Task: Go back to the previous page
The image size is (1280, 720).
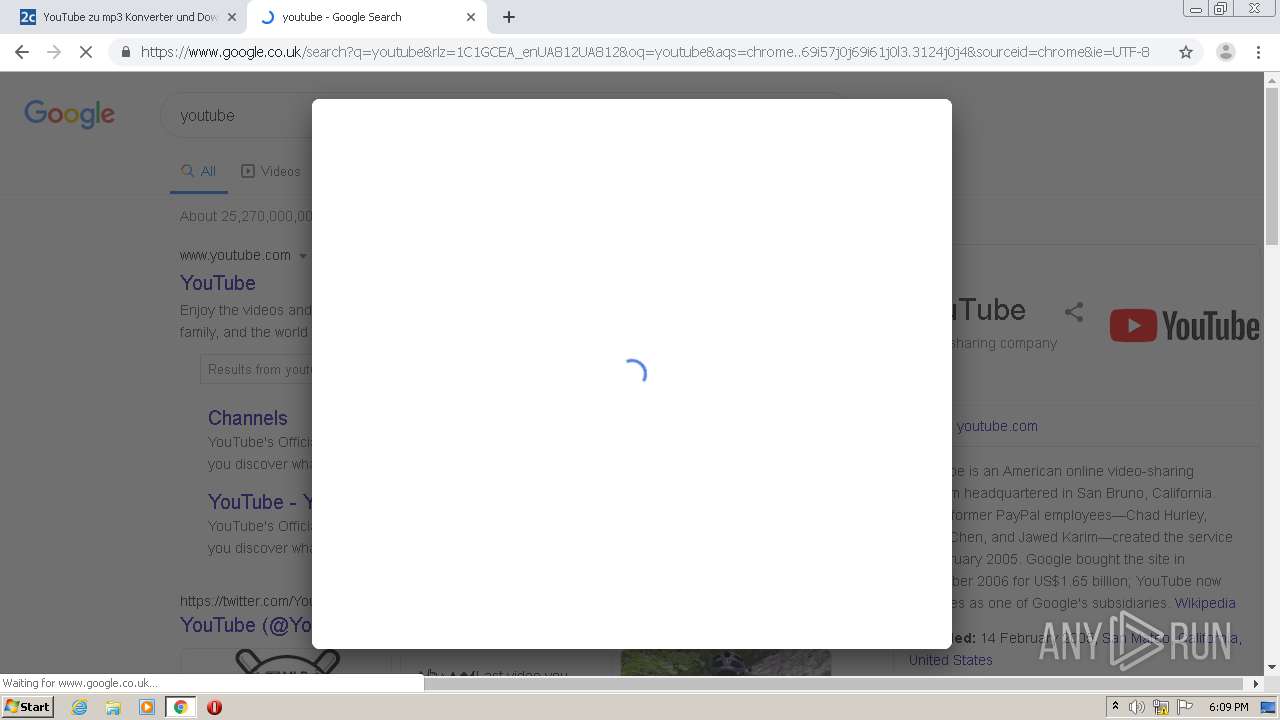Action: coord(22,52)
